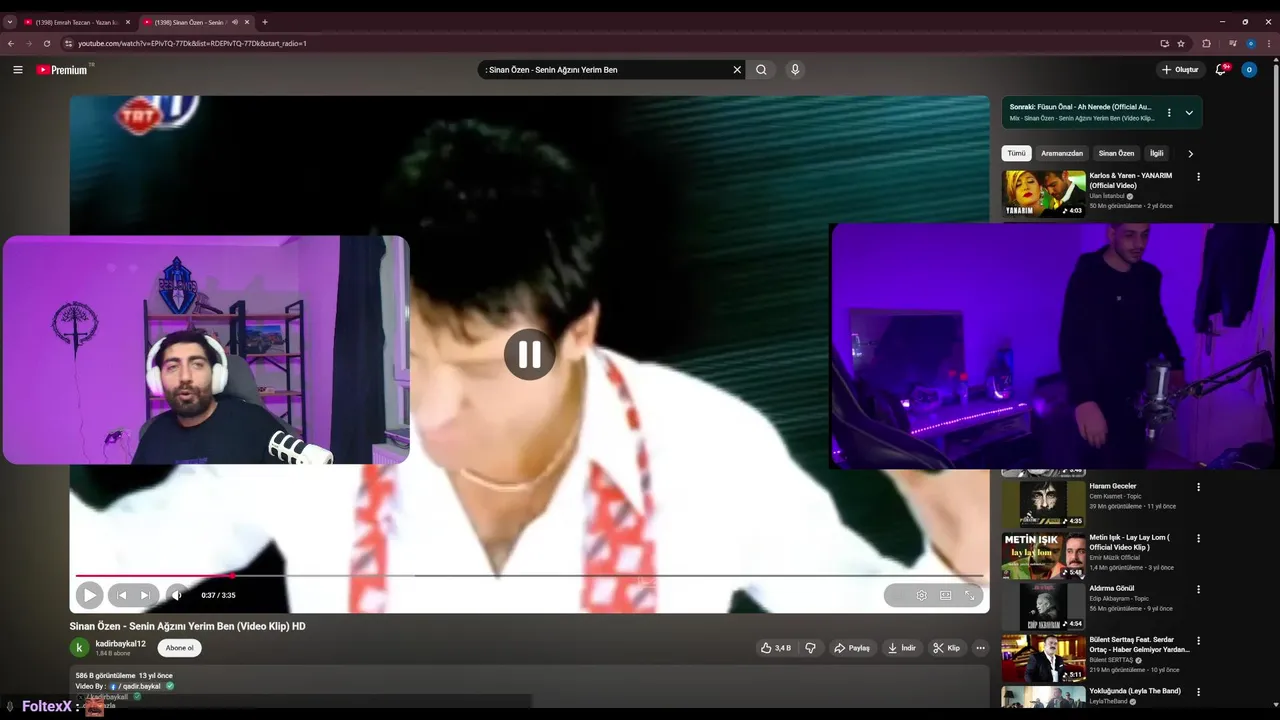This screenshot has height=720, width=1280.
Task: Bookmark this page with star icon
Action: click(1181, 43)
